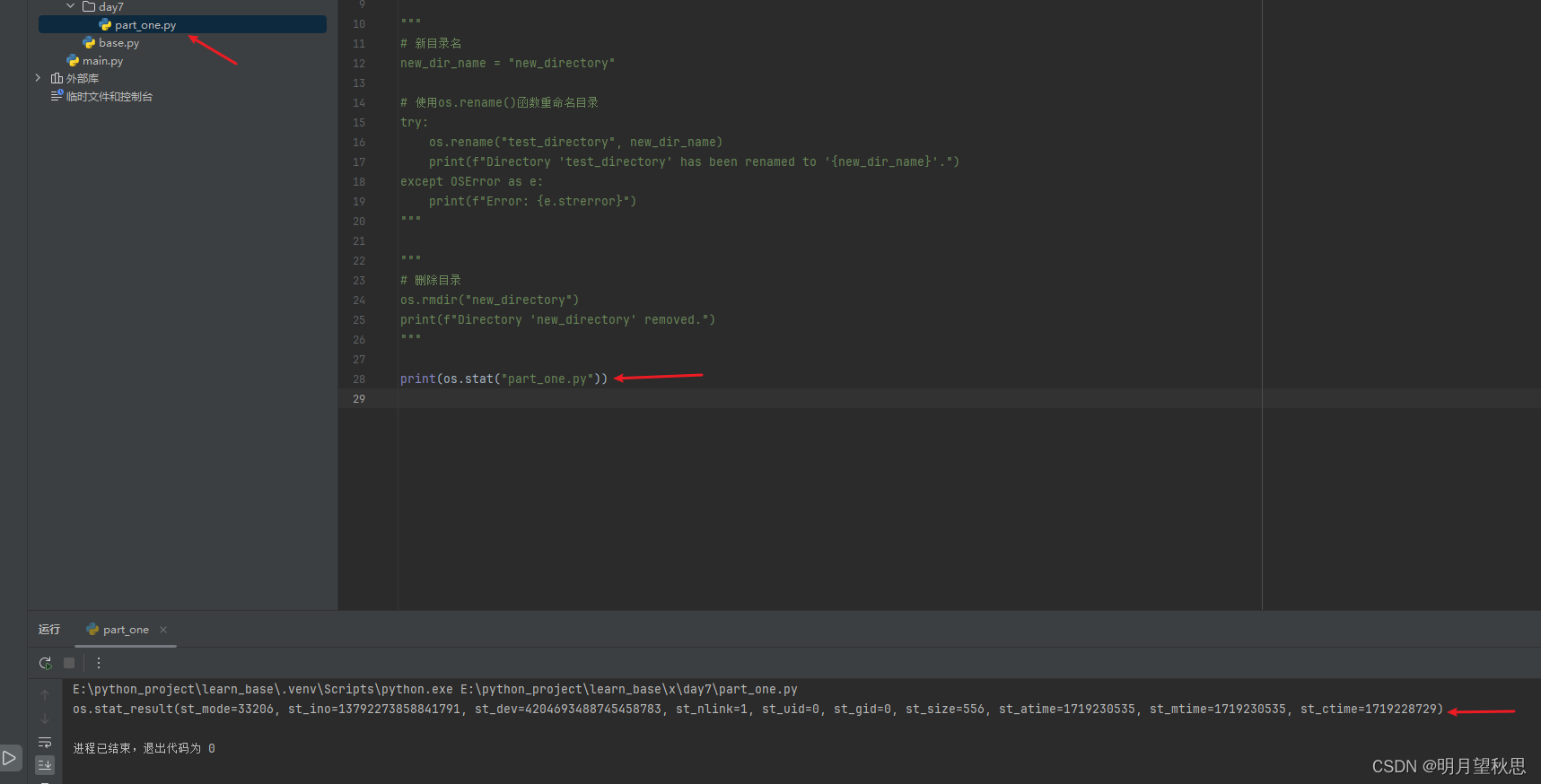This screenshot has width=1541, height=784.
Task: Click the 运行 panel title
Action: 49,630
